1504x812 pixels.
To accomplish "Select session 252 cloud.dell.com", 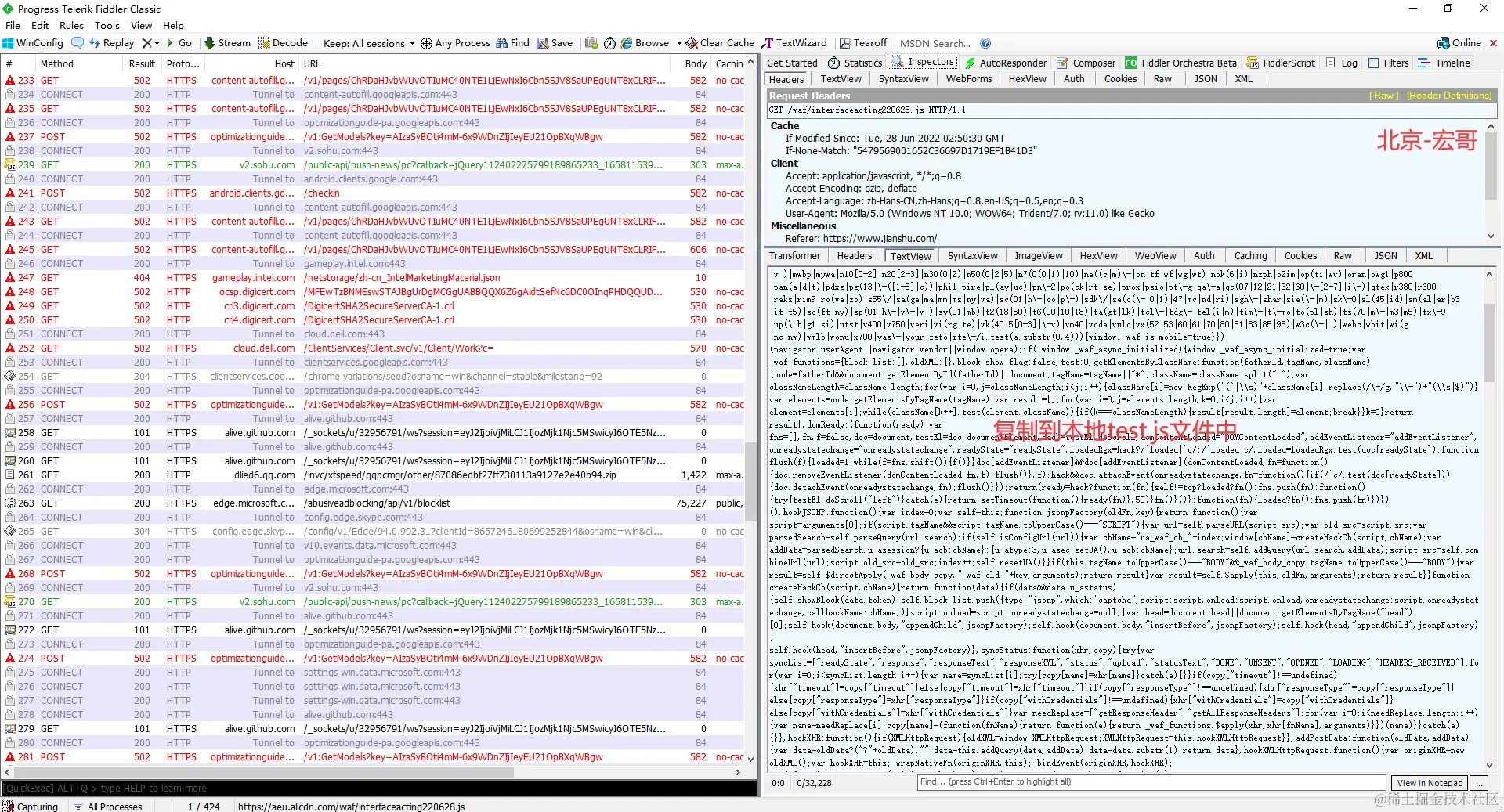I will coord(374,348).
